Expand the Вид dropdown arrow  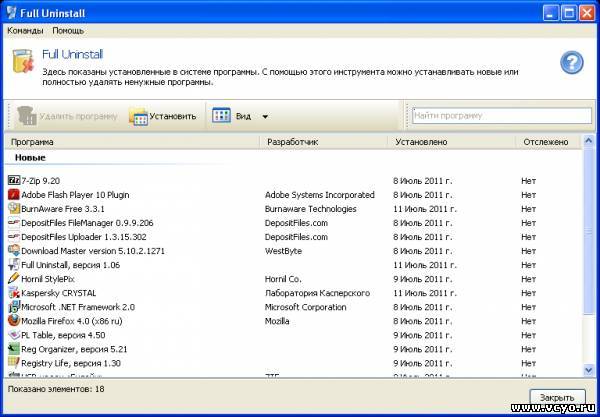(265, 116)
